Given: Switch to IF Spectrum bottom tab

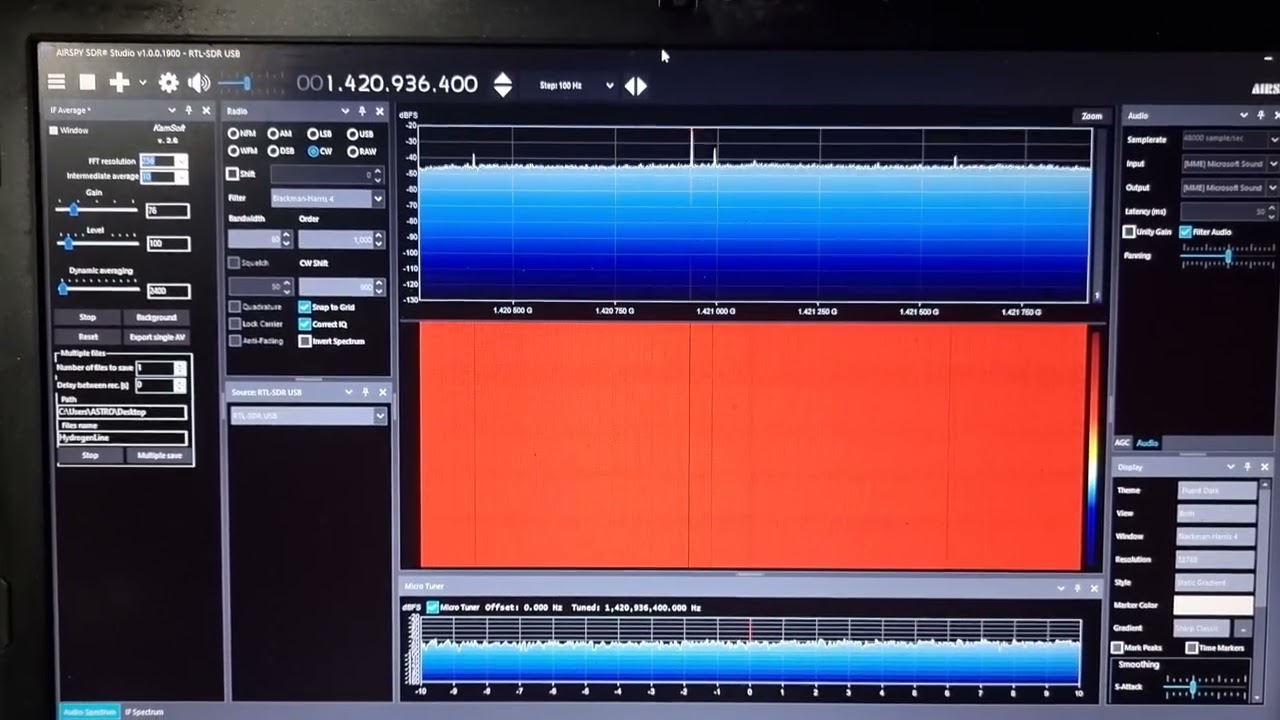Looking at the screenshot, I should [x=144, y=712].
